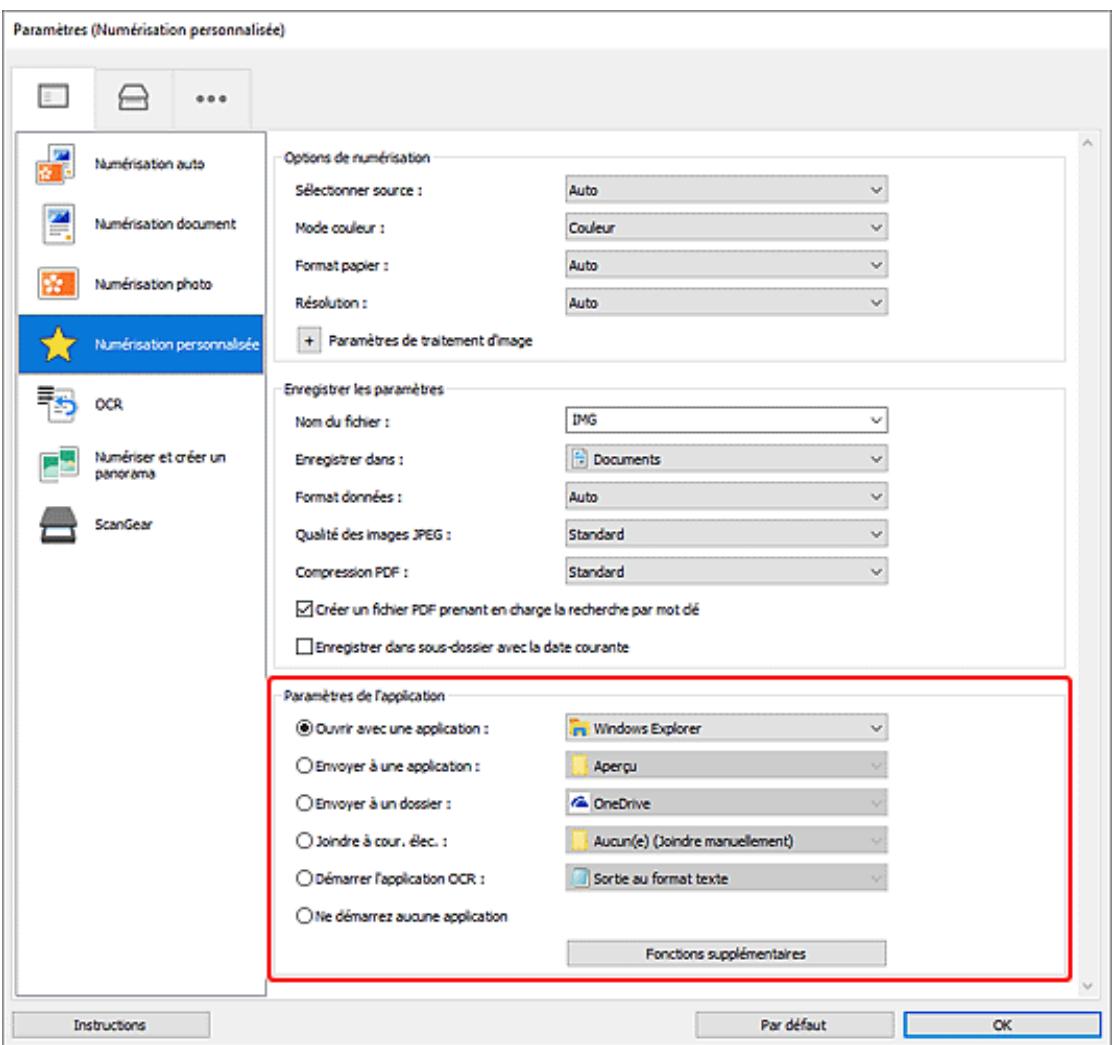Click the Numérisation photo label
Screen dimensions: 1114x1045
[153, 284]
